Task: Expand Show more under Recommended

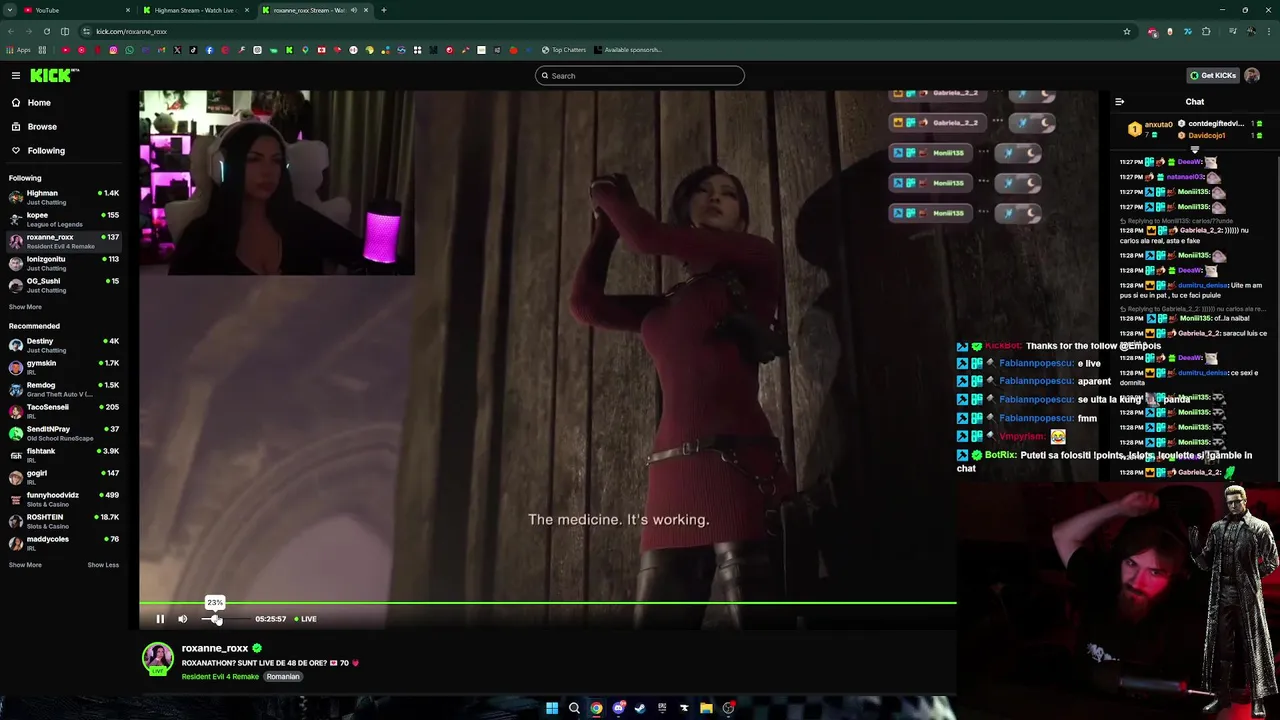Action: [25, 565]
